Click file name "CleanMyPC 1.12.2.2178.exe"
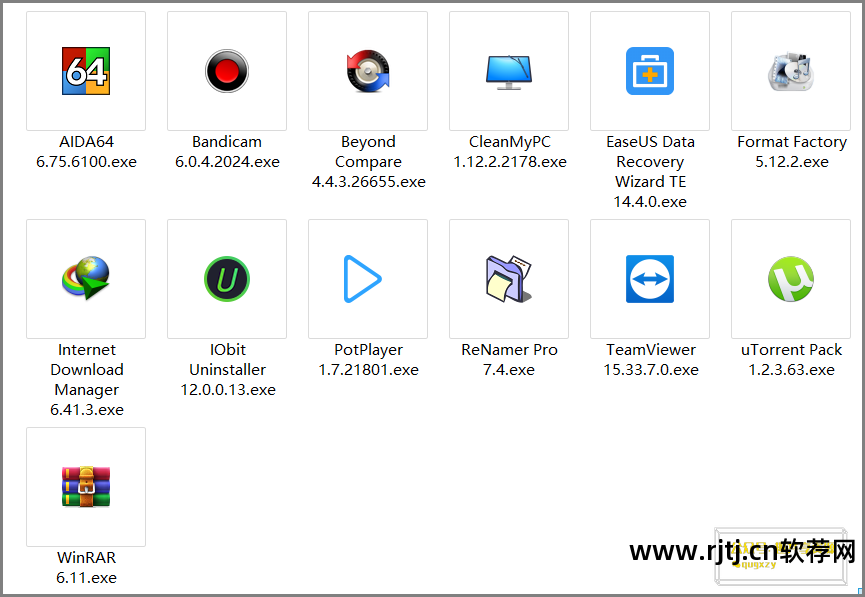865x597 pixels. (510, 152)
